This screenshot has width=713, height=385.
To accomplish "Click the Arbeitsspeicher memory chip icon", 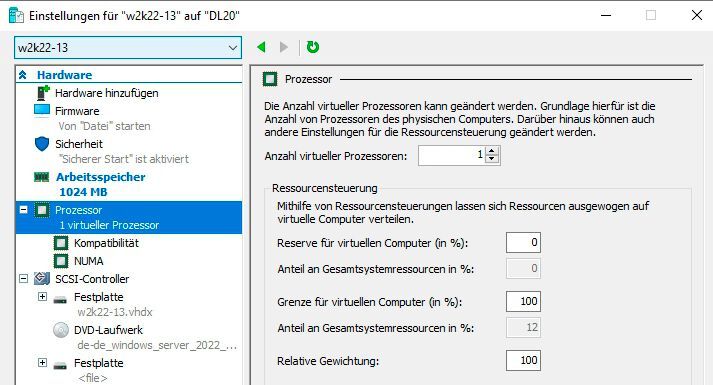I will click(x=41, y=177).
